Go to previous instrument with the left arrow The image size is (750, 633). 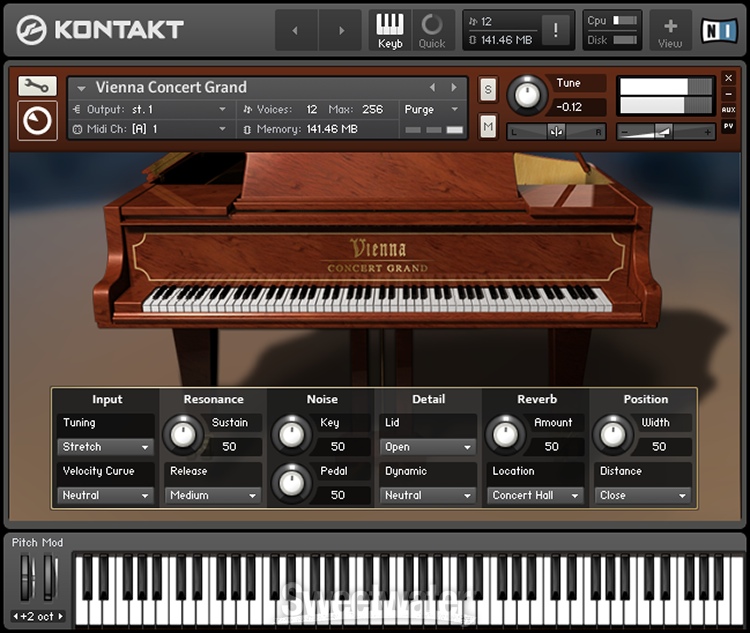[x=296, y=30]
